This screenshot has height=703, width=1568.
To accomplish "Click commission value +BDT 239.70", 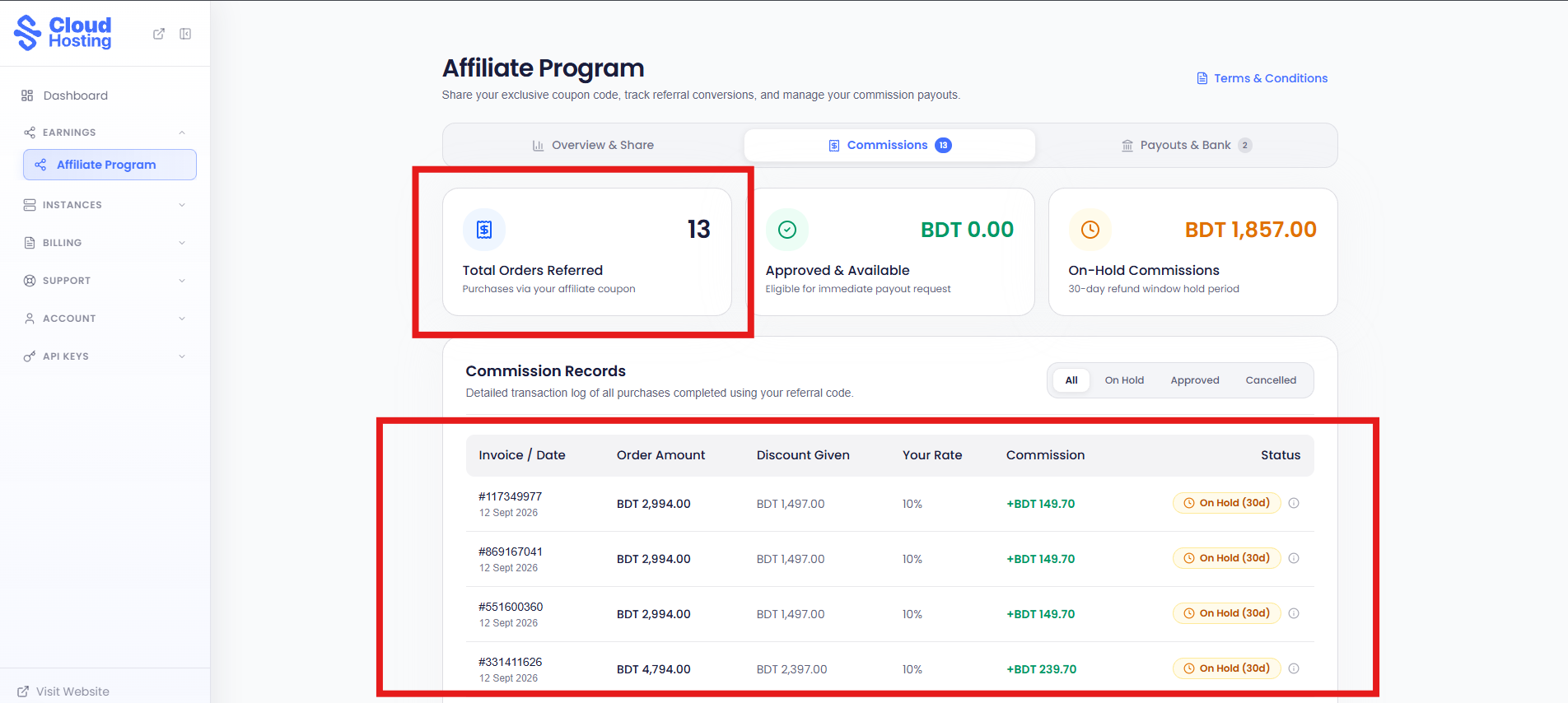I will tap(1041, 669).
